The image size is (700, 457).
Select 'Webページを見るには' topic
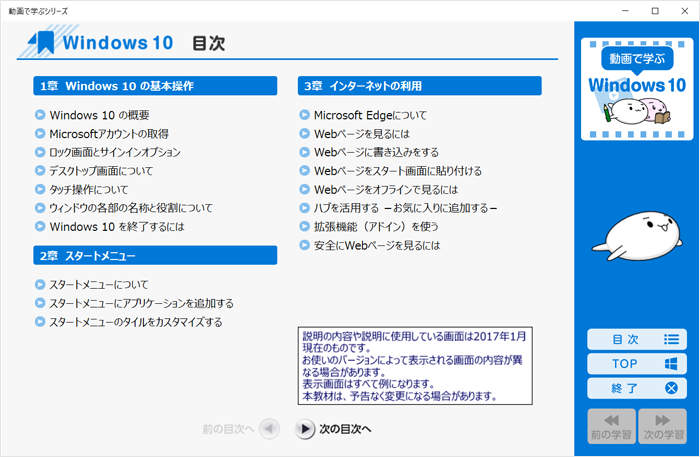tap(362, 134)
